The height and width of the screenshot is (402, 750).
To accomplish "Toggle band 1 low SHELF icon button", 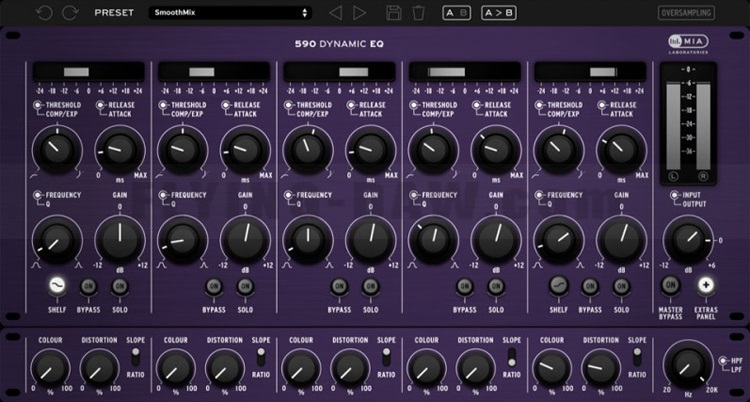I will pos(57,286).
